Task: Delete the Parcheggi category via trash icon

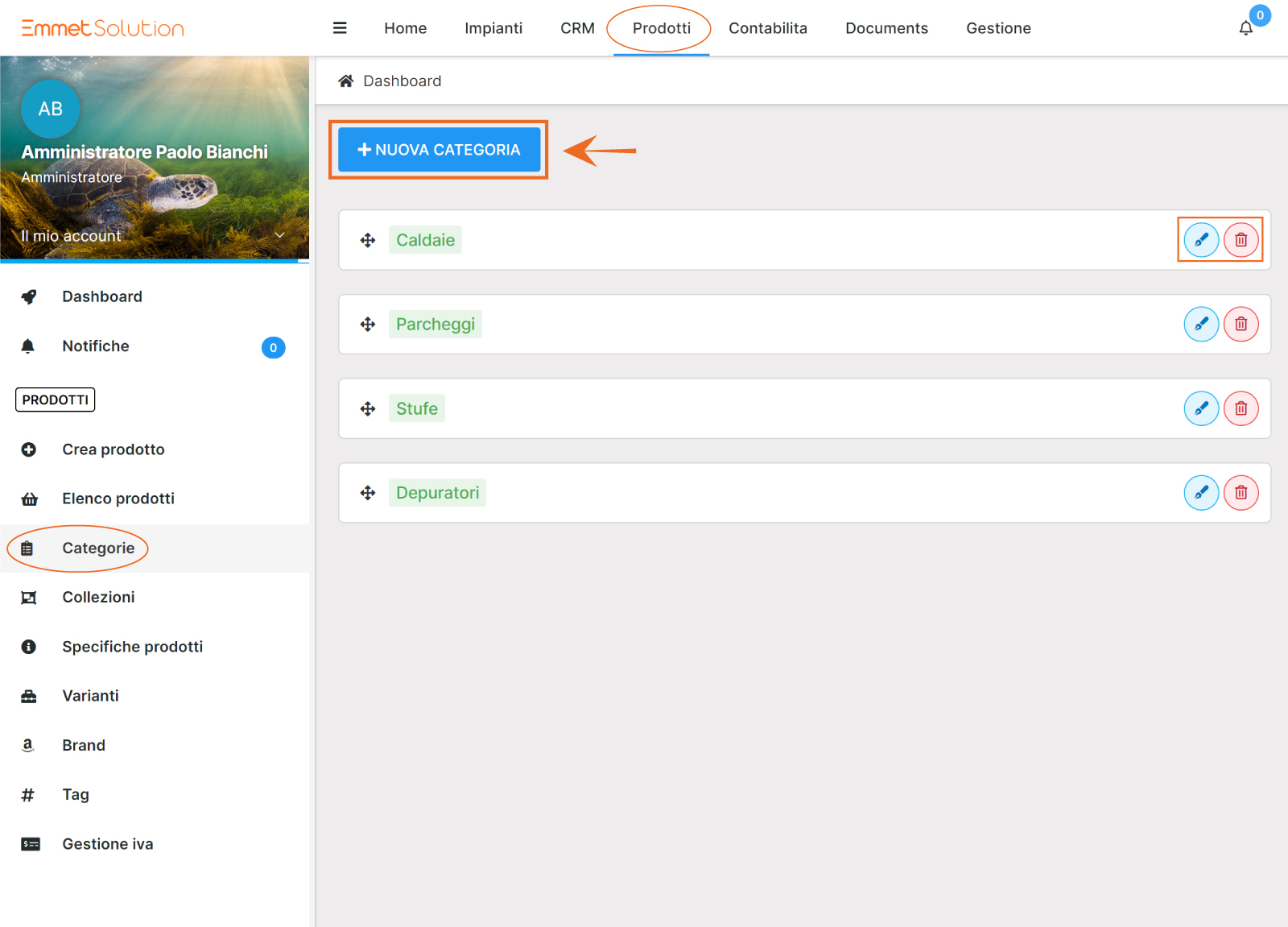Action: pos(1241,325)
